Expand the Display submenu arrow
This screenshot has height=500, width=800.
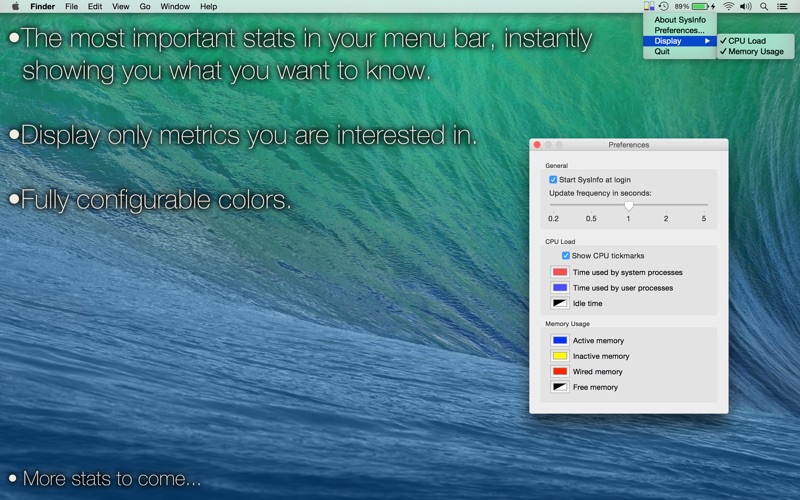(x=707, y=41)
